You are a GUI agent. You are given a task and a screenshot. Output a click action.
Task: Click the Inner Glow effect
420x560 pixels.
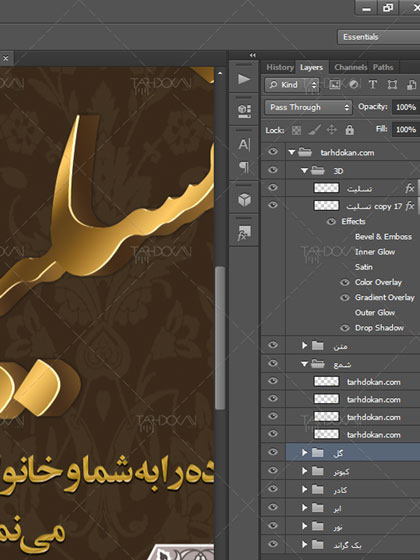click(x=375, y=252)
